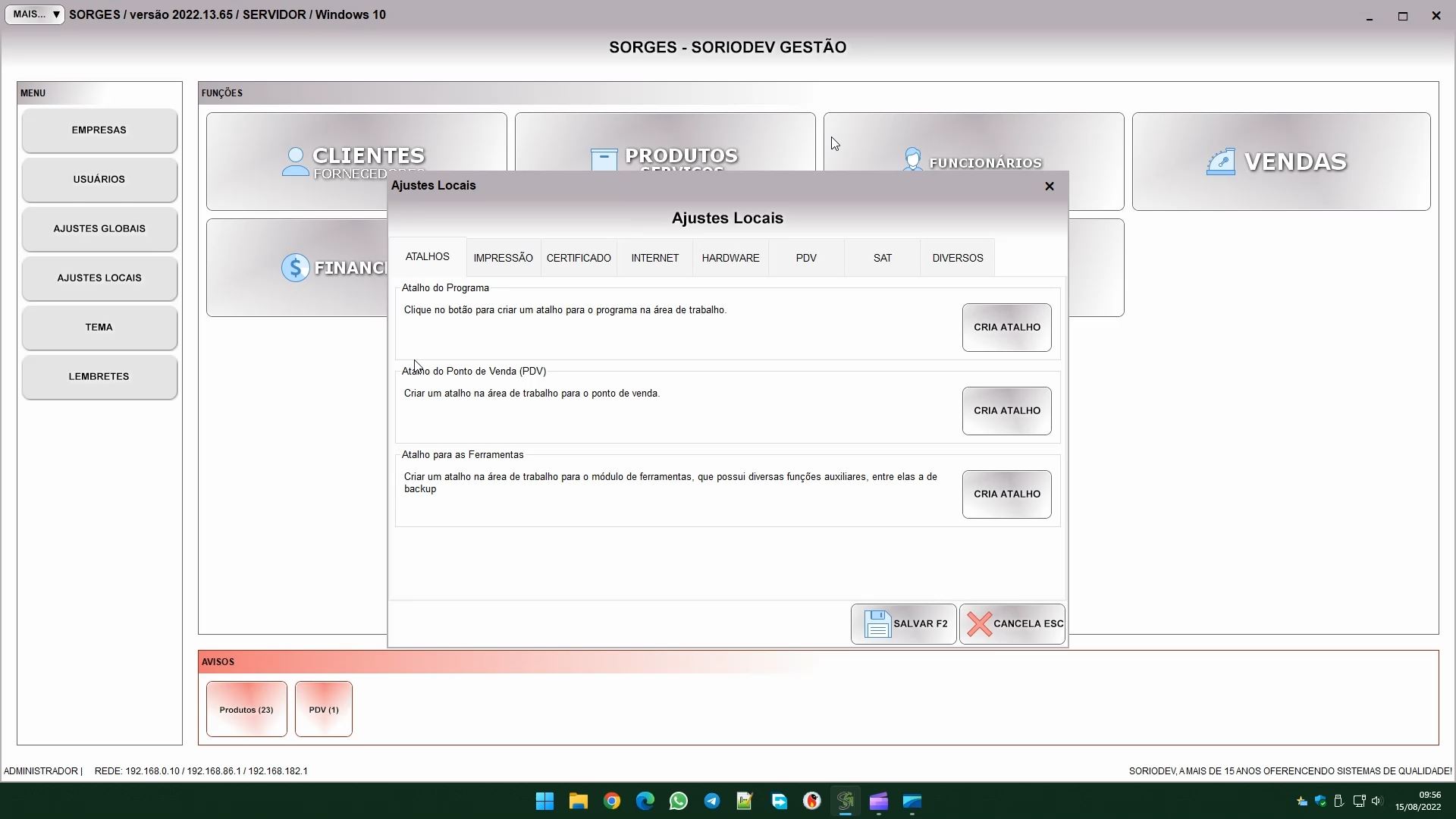Open the PRODUTOS function tile
Screen dimensions: 1456x819
click(x=665, y=142)
